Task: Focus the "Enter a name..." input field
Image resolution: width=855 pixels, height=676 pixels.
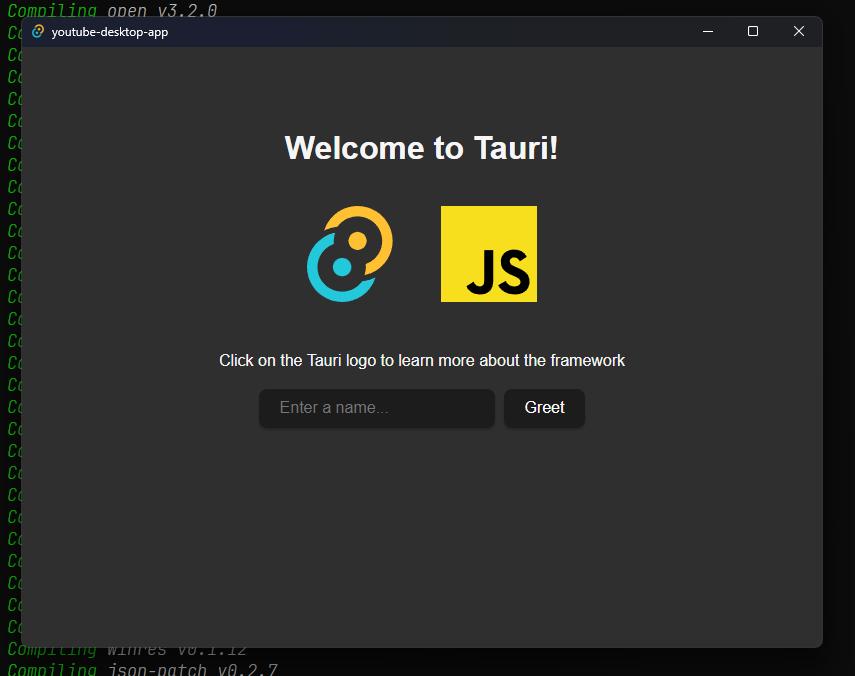Action: point(377,408)
